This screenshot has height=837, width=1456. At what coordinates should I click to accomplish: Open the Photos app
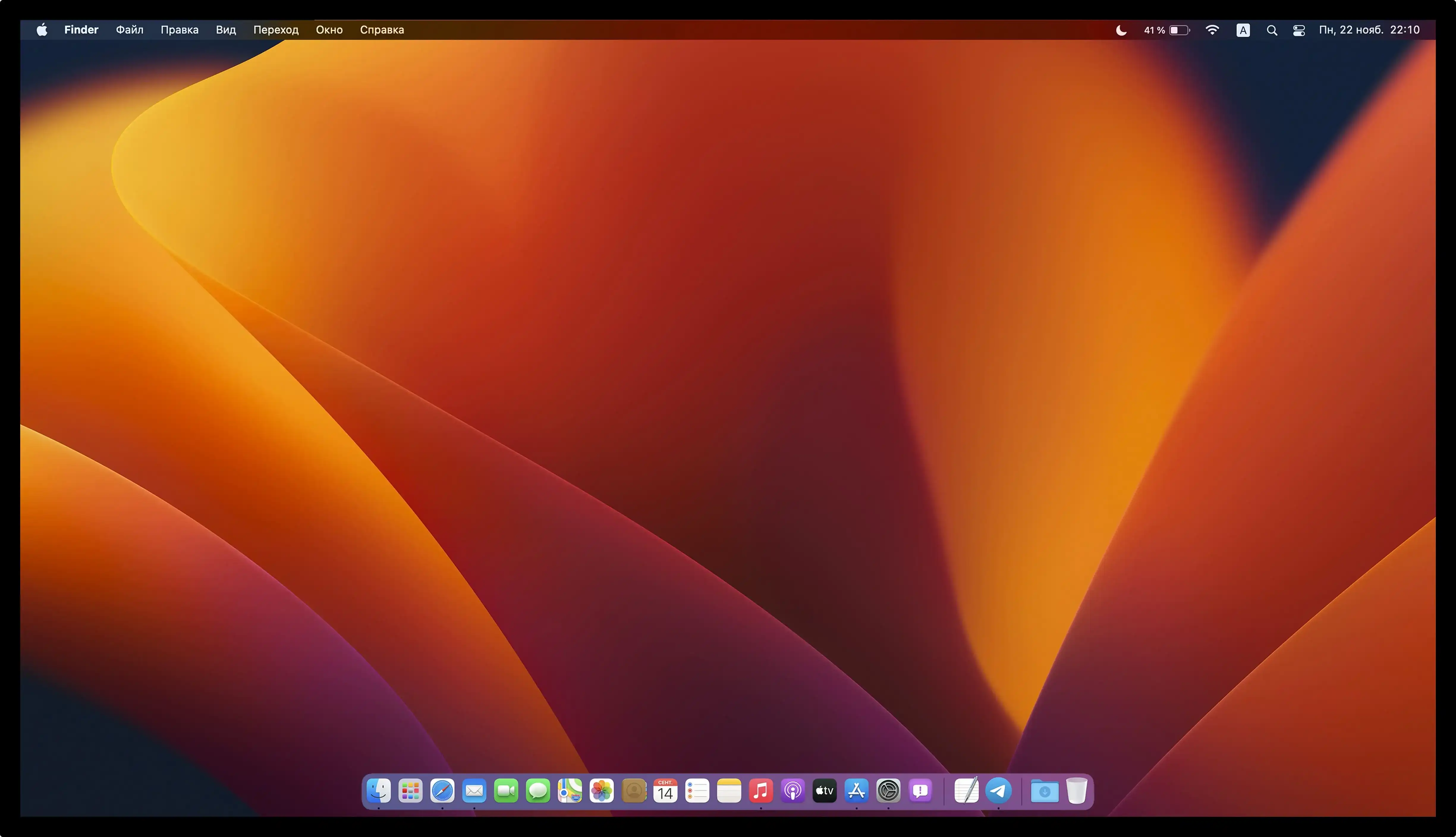pos(602,791)
